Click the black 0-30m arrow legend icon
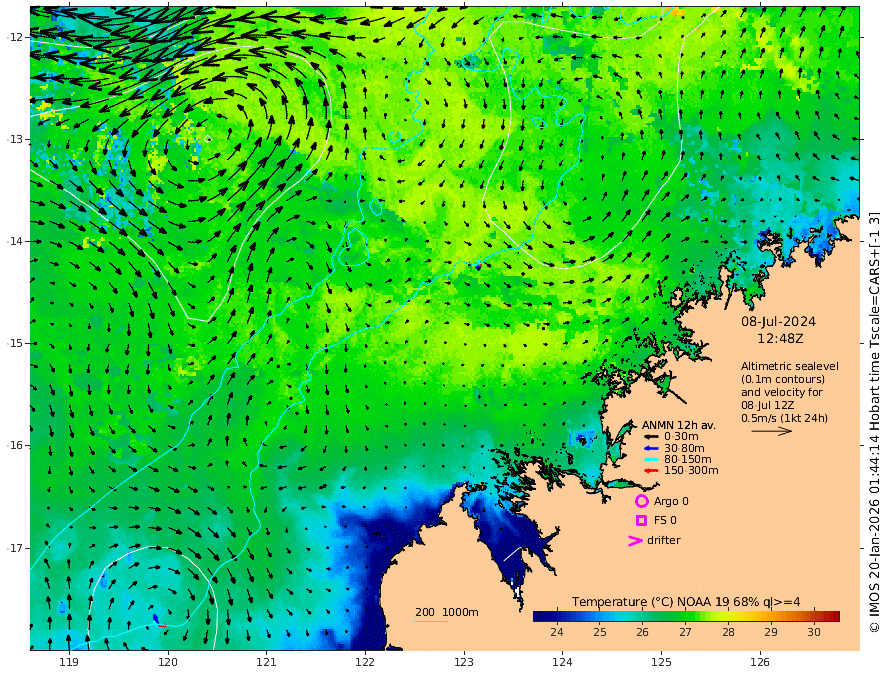 (x=650, y=437)
